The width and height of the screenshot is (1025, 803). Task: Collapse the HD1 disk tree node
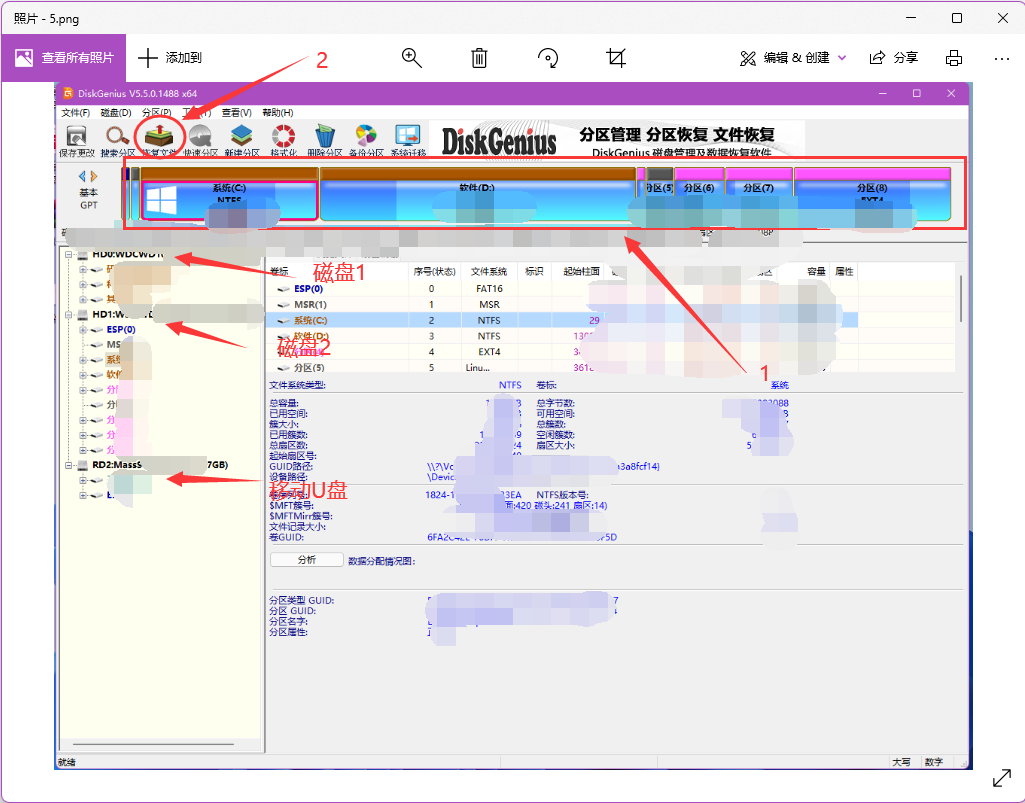click(69, 315)
